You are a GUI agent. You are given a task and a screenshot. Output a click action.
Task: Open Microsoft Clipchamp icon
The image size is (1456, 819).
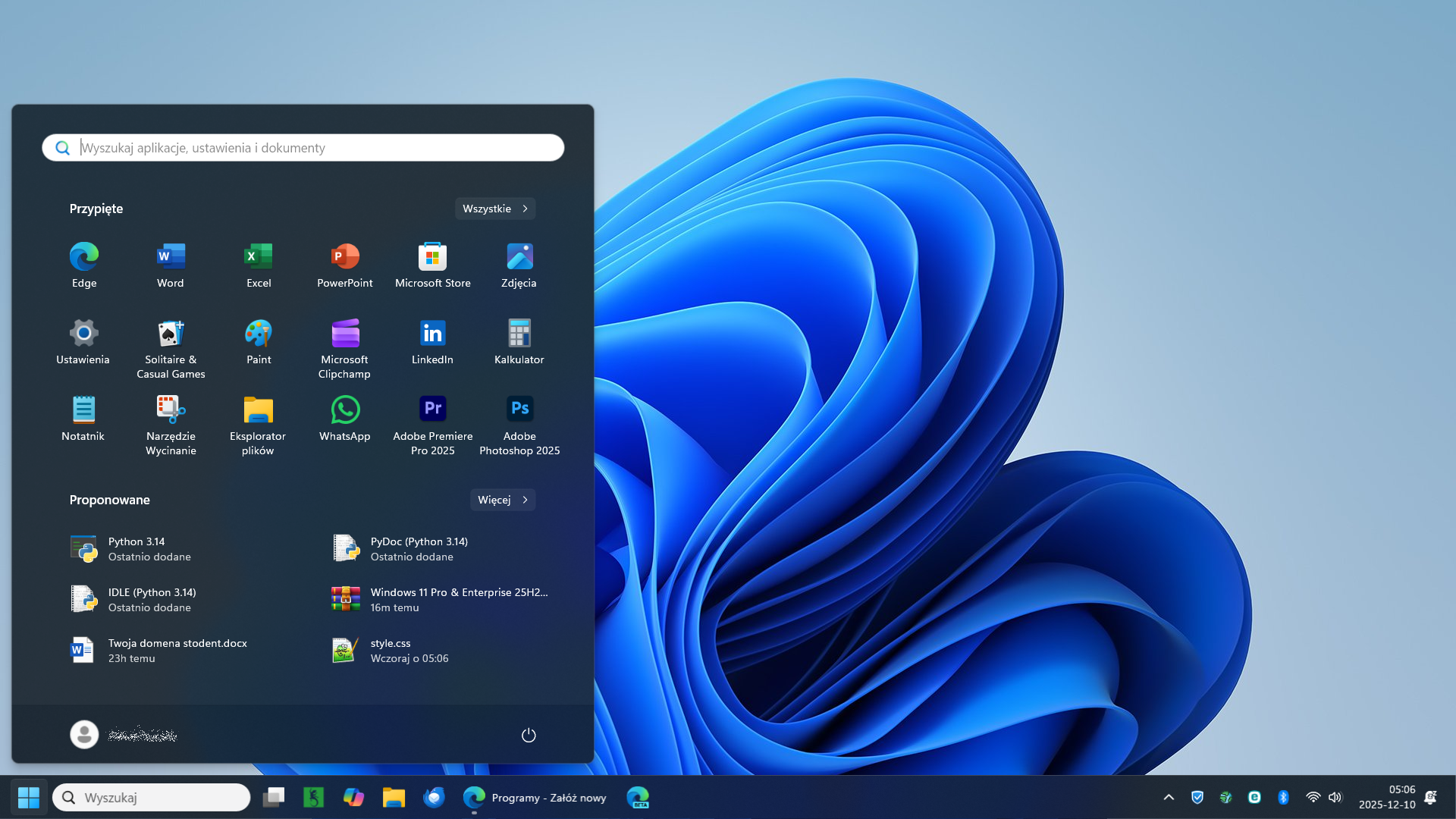pos(345,334)
